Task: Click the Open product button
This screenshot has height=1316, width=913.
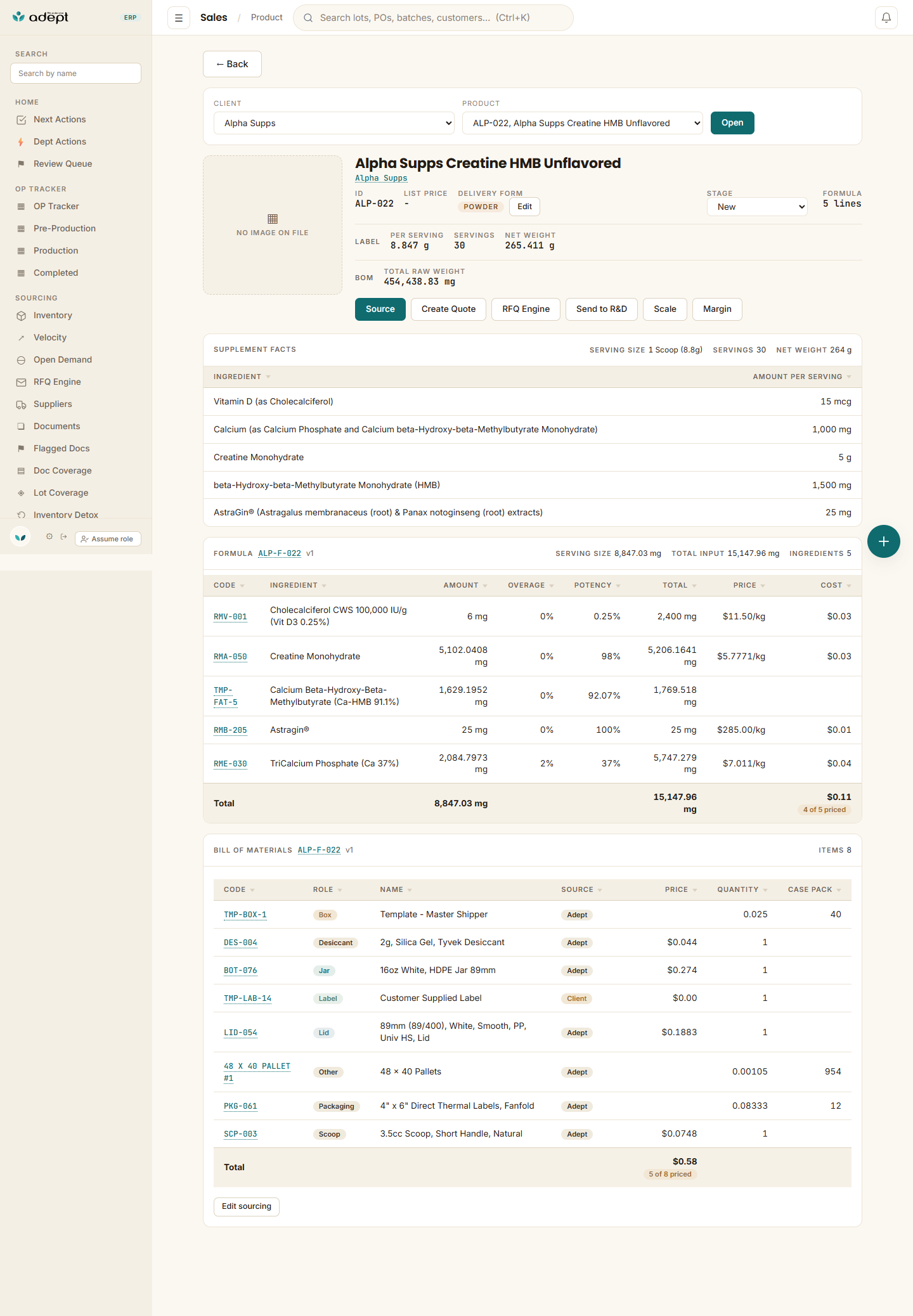Action: pyautogui.click(x=732, y=123)
